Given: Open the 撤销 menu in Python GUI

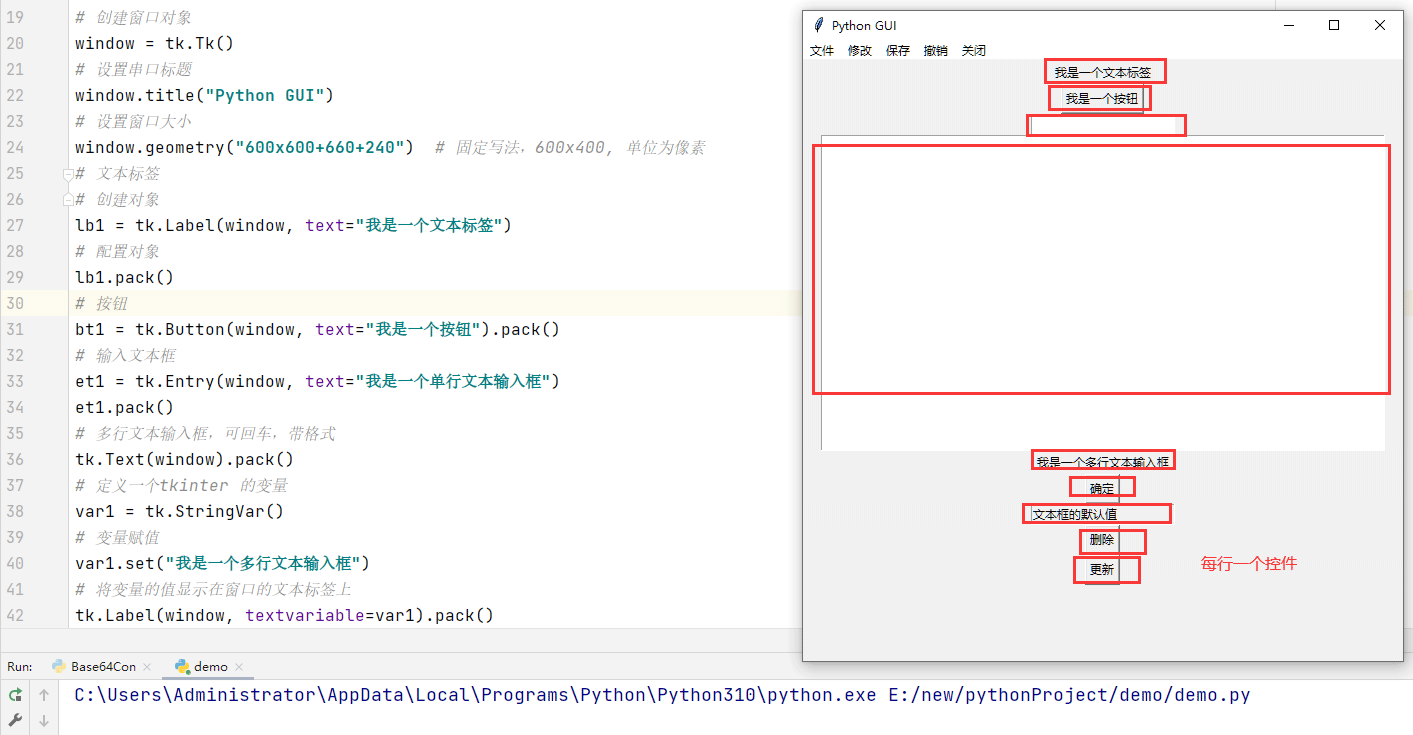Looking at the screenshot, I should point(936,51).
